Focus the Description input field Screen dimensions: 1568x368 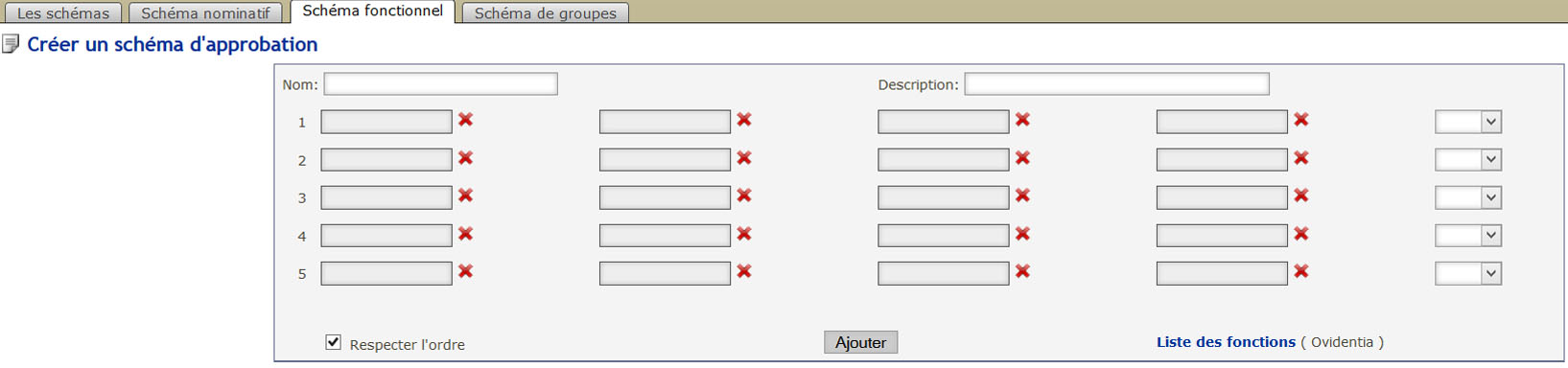tap(1117, 84)
